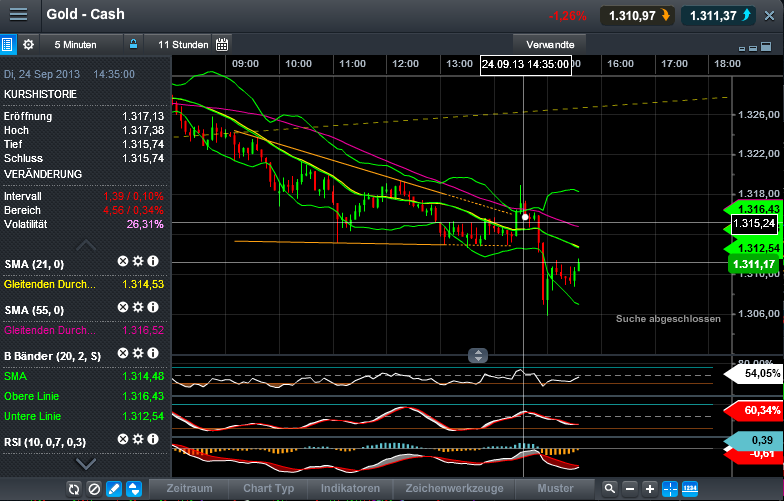Click the sell price 1.310,97 button
Image resolution: width=784 pixels, height=501 pixels.
pos(638,16)
